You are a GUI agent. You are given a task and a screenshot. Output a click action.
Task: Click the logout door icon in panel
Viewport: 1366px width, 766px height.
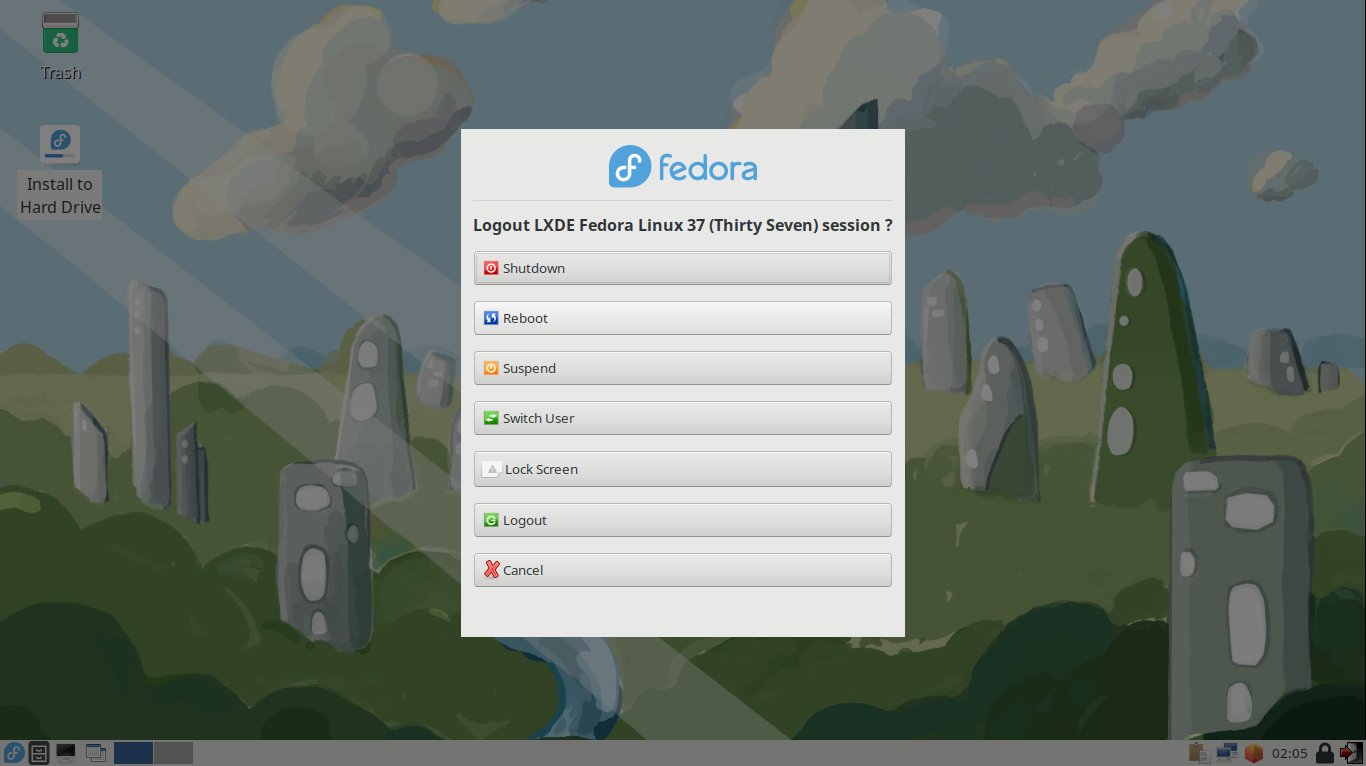click(1351, 753)
